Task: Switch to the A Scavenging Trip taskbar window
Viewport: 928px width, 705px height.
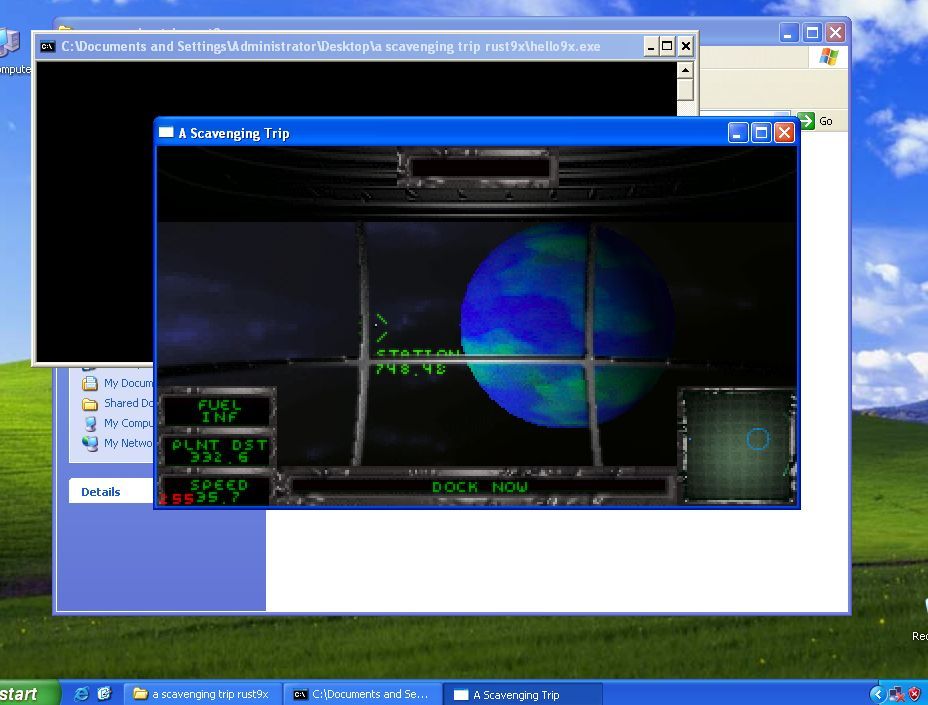Action: pyautogui.click(x=520, y=694)
